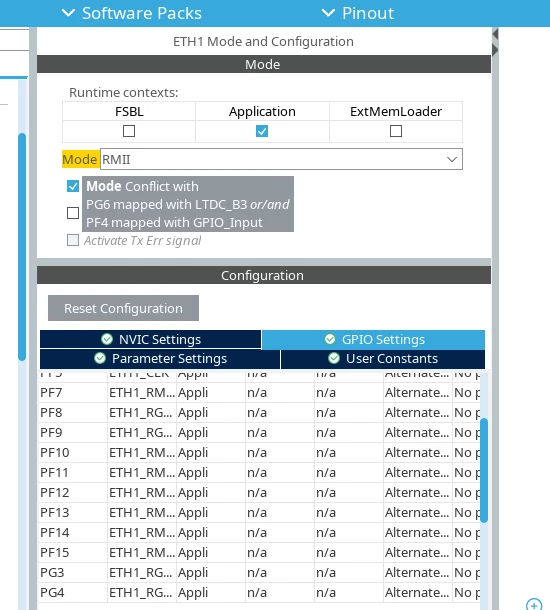Image resolution: width=550 pixels, height=610 pixels.
Task: Click the NVIC Settings green check icon
Action: 107,339
